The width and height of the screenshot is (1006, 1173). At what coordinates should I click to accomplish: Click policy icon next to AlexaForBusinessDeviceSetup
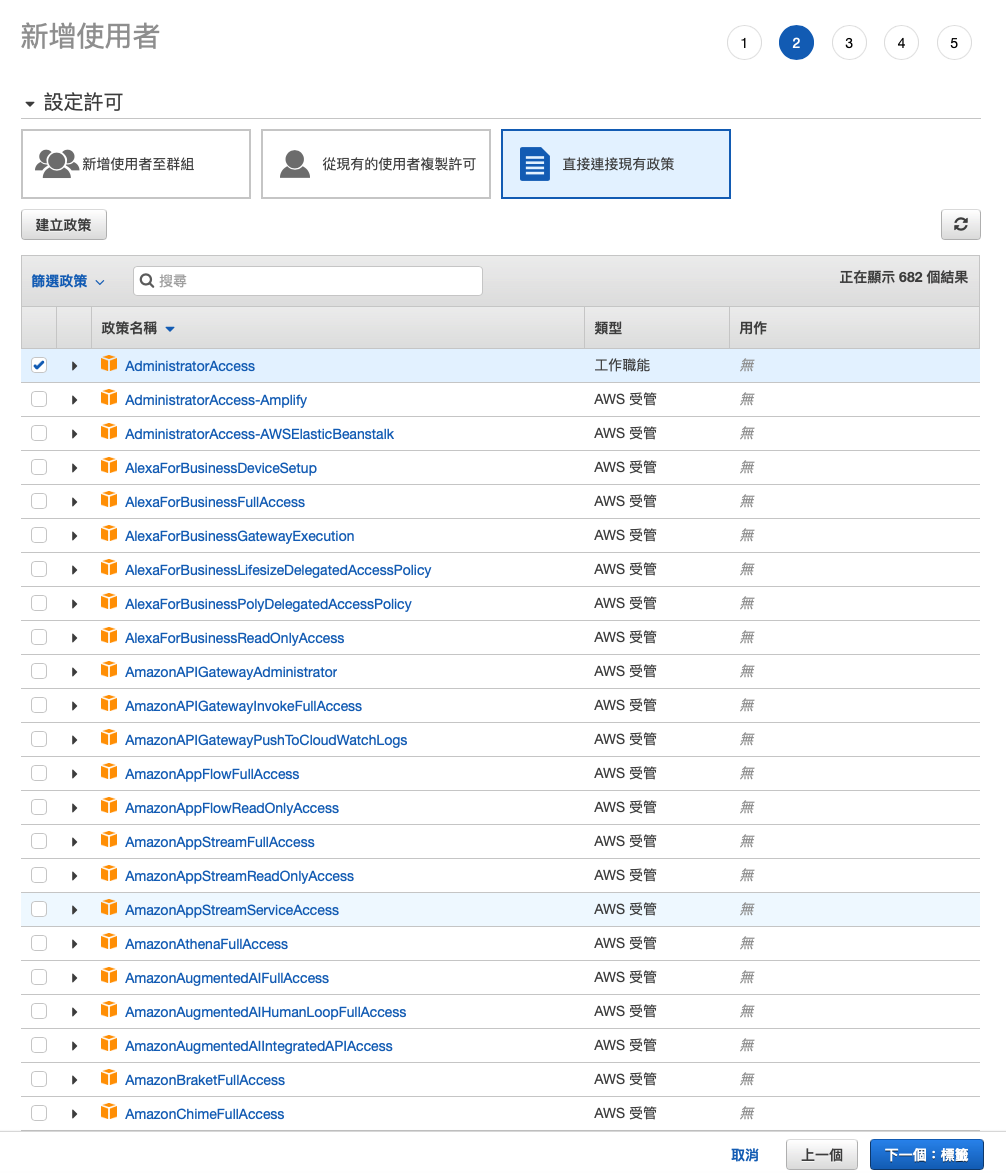tap(109, 466)
